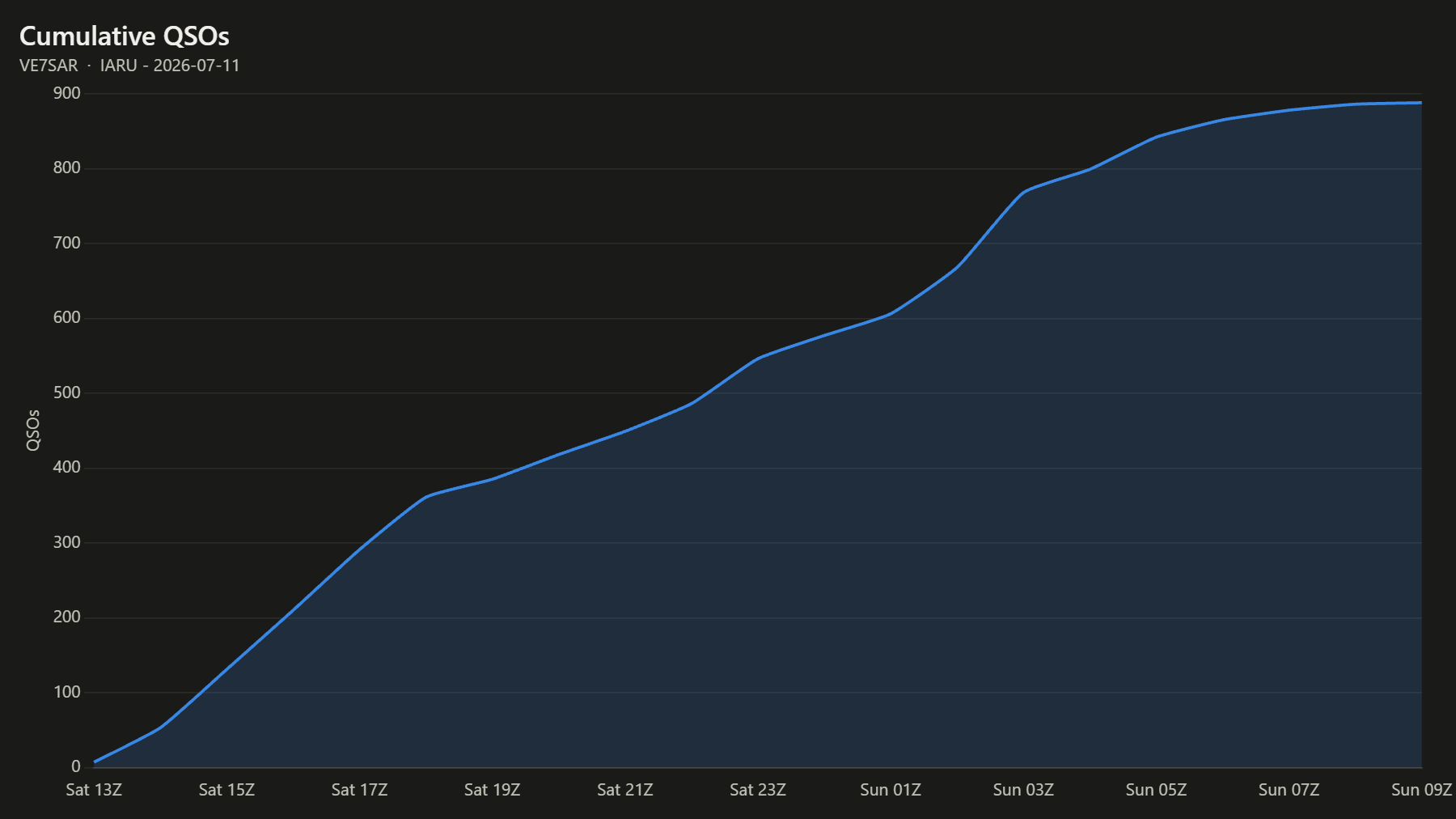
Task: Click the 'Sun 01Z' x-axis label
Action: click(x=891, y=790)
